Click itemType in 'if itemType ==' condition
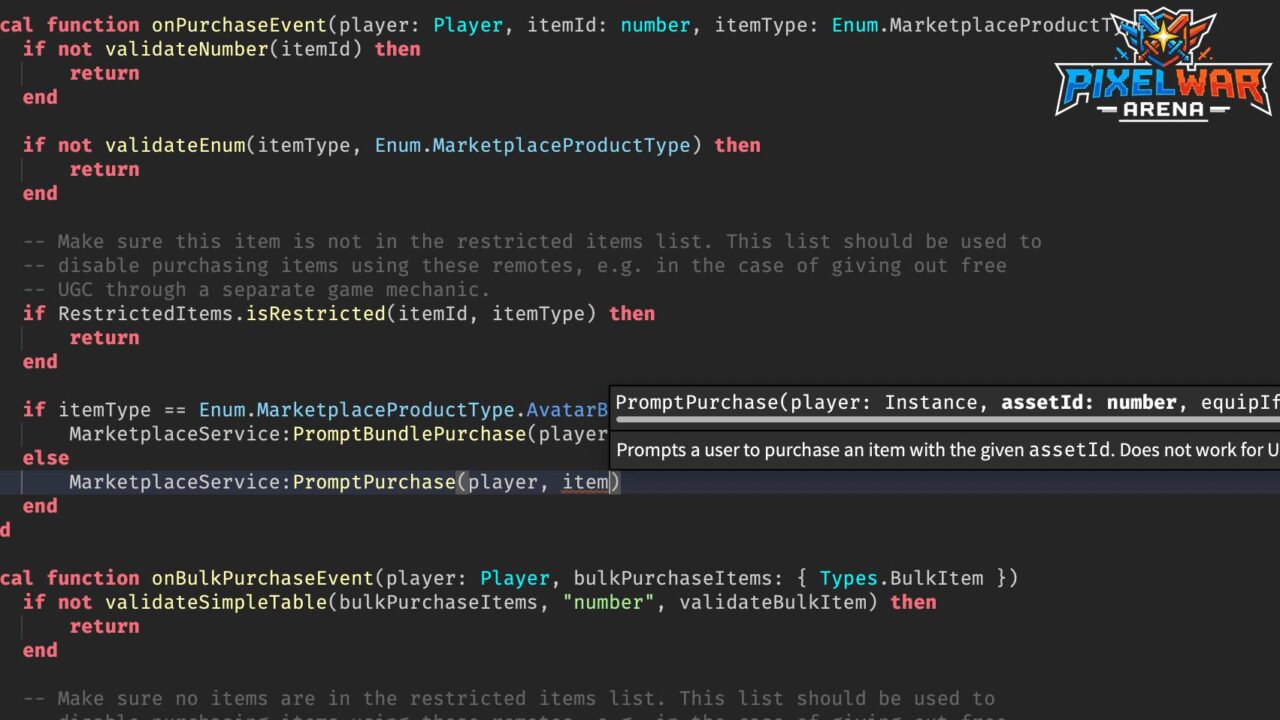 [105, 410]
